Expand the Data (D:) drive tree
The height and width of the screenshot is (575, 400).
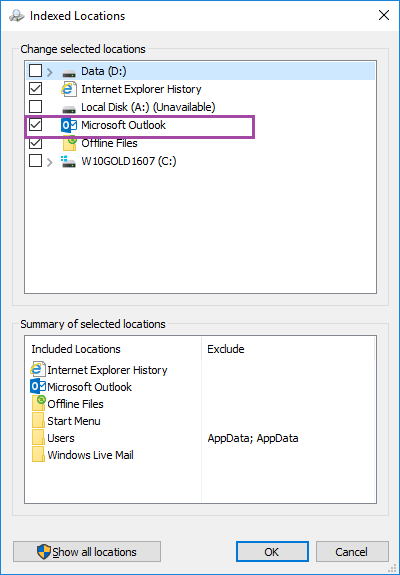coord(50,71)
